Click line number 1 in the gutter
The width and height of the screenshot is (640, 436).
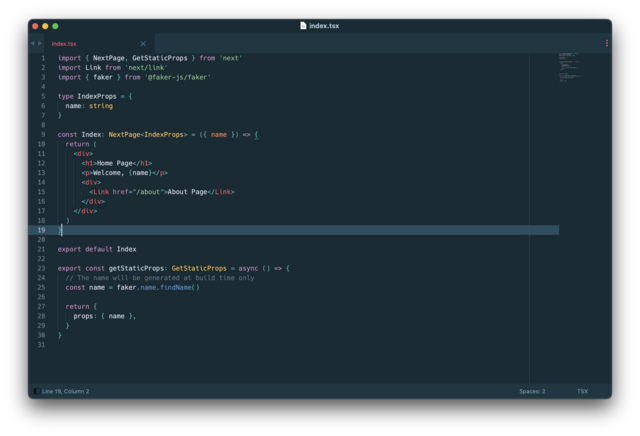coord(43,58)
